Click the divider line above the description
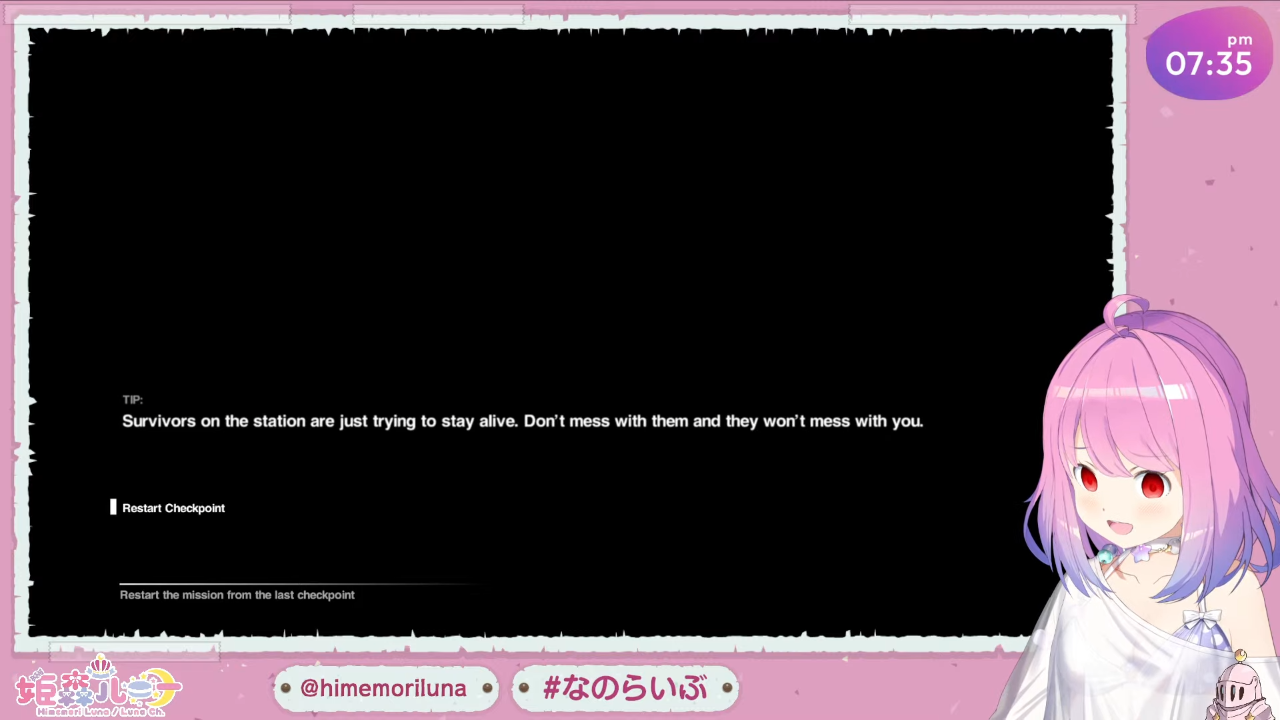Viewport: 1280px width, 720px height. pyautogui.click(x=300, y=584)
